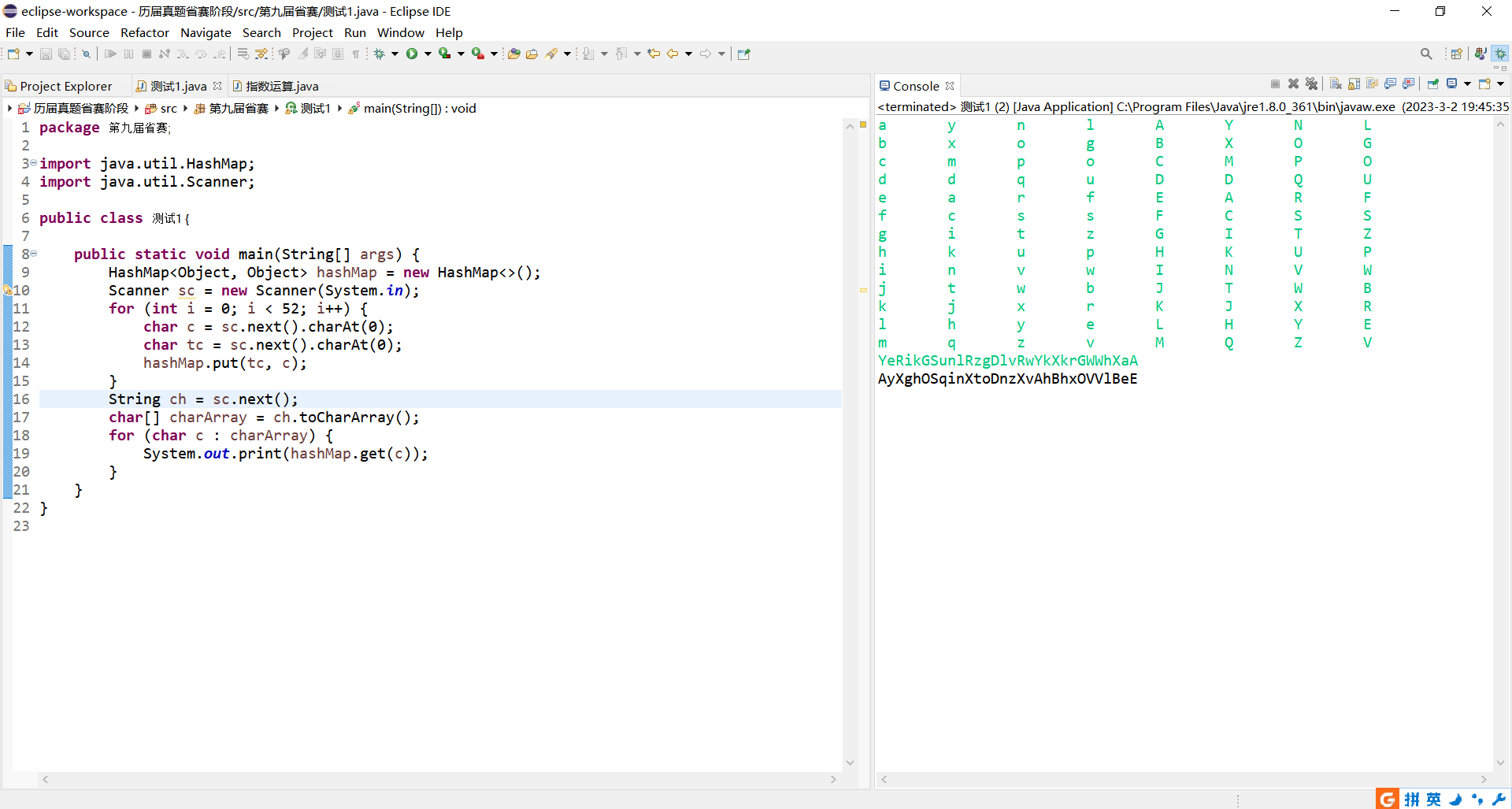Open the Open Console dropdown arrow
The width and height of the screenshot is (1512, 809).
[1500, 83]
